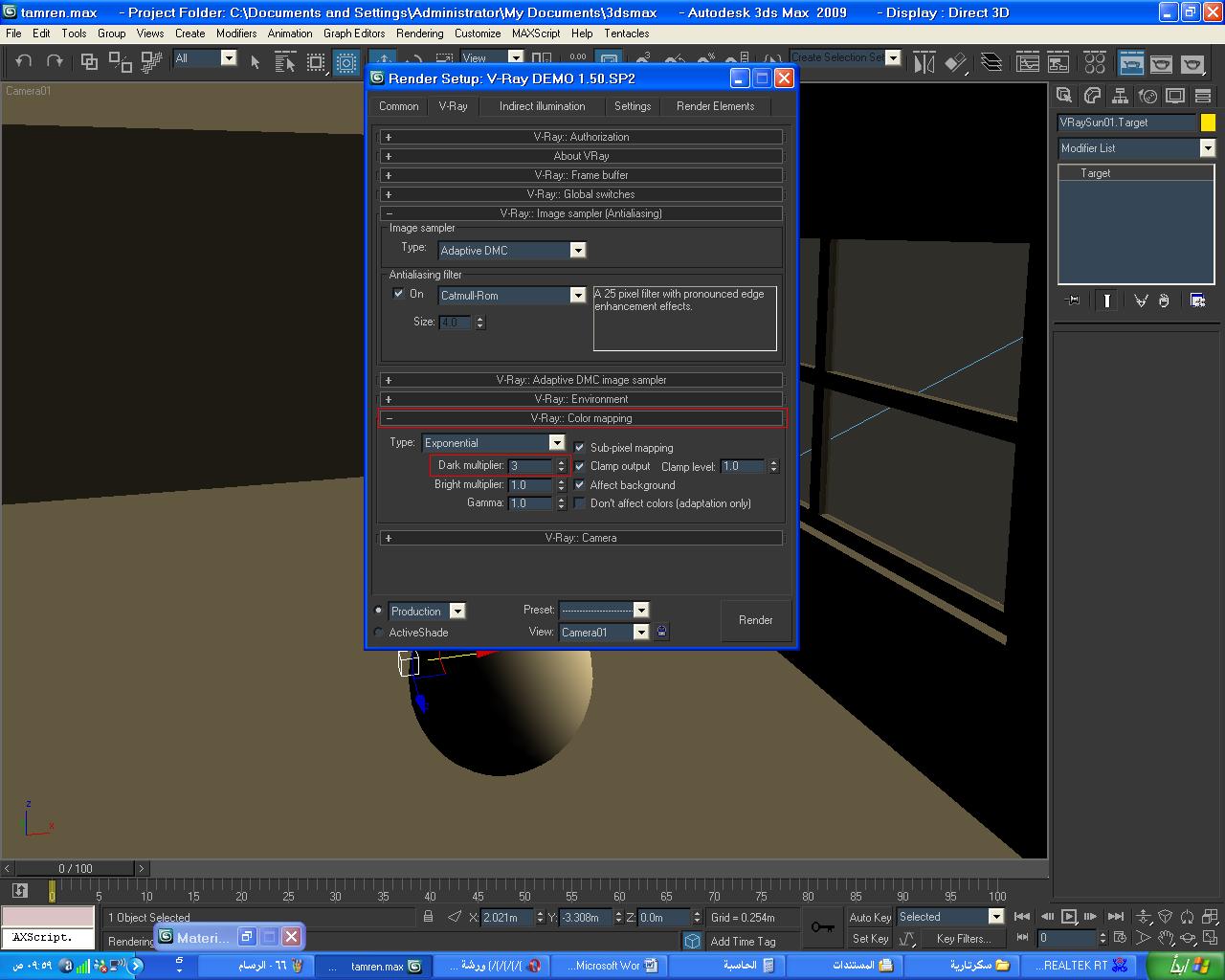The image size is (1225, 980).
Task: Open the Material Editor icon
Action: 1095,63
